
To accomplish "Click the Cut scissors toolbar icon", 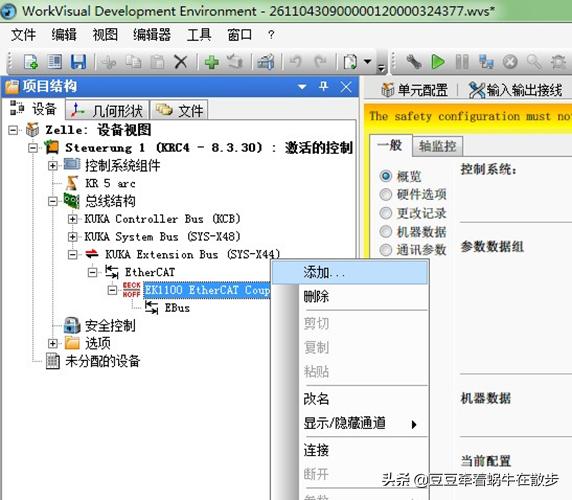I will click(109, 62).
